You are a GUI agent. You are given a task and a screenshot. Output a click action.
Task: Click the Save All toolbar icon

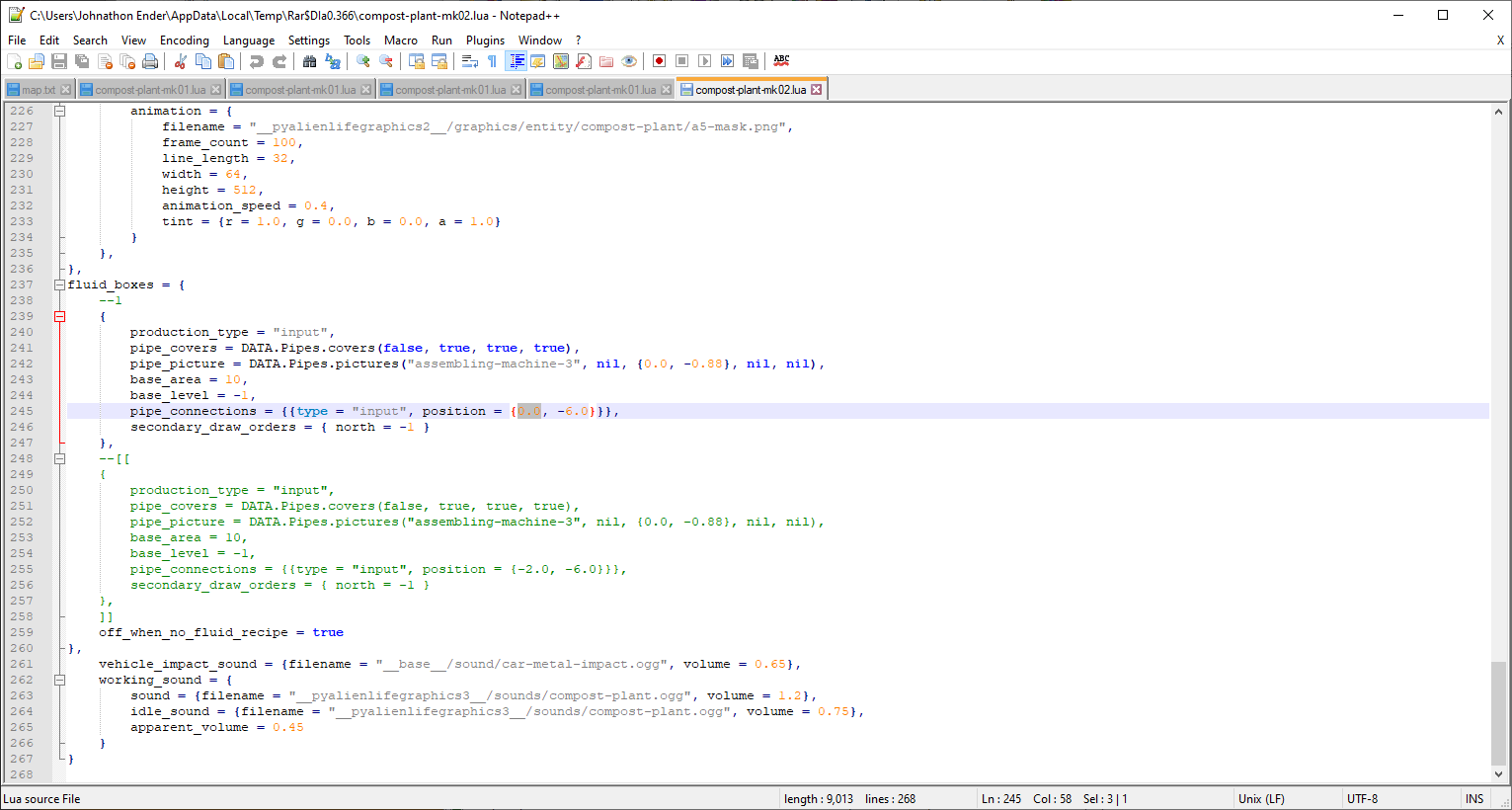click(82, 61)
